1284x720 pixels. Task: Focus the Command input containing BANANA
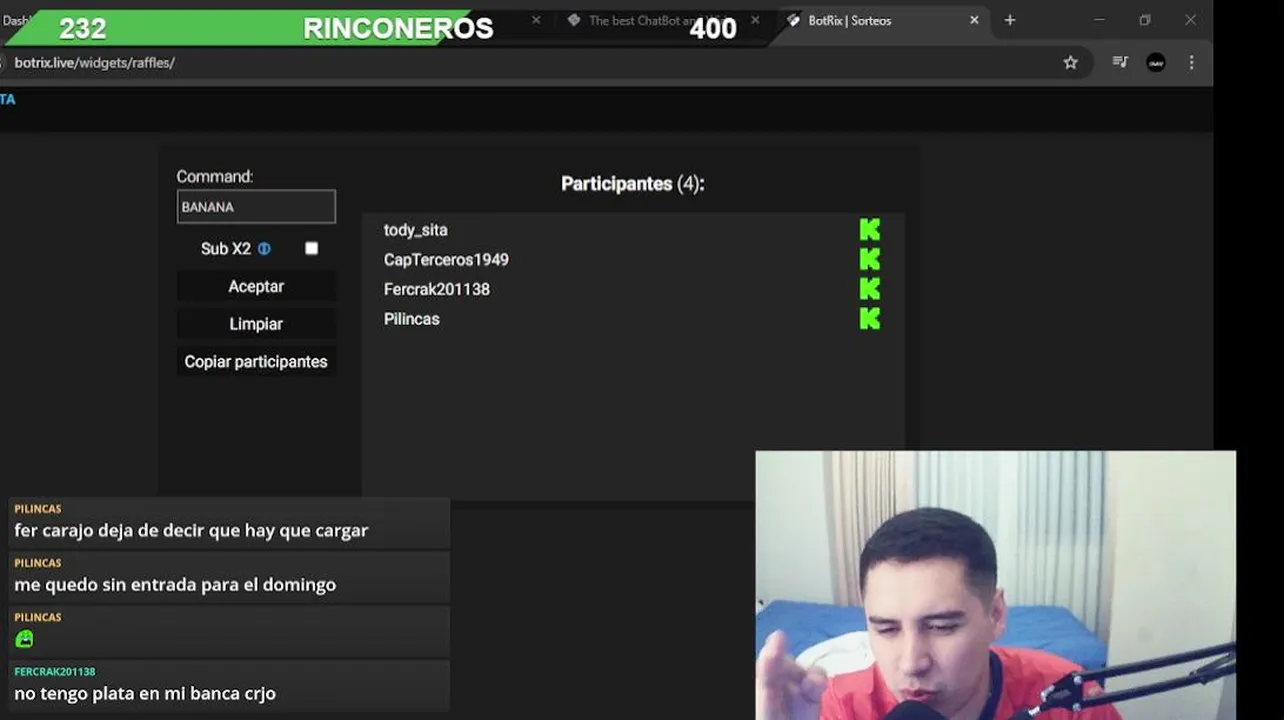(256, 207)
